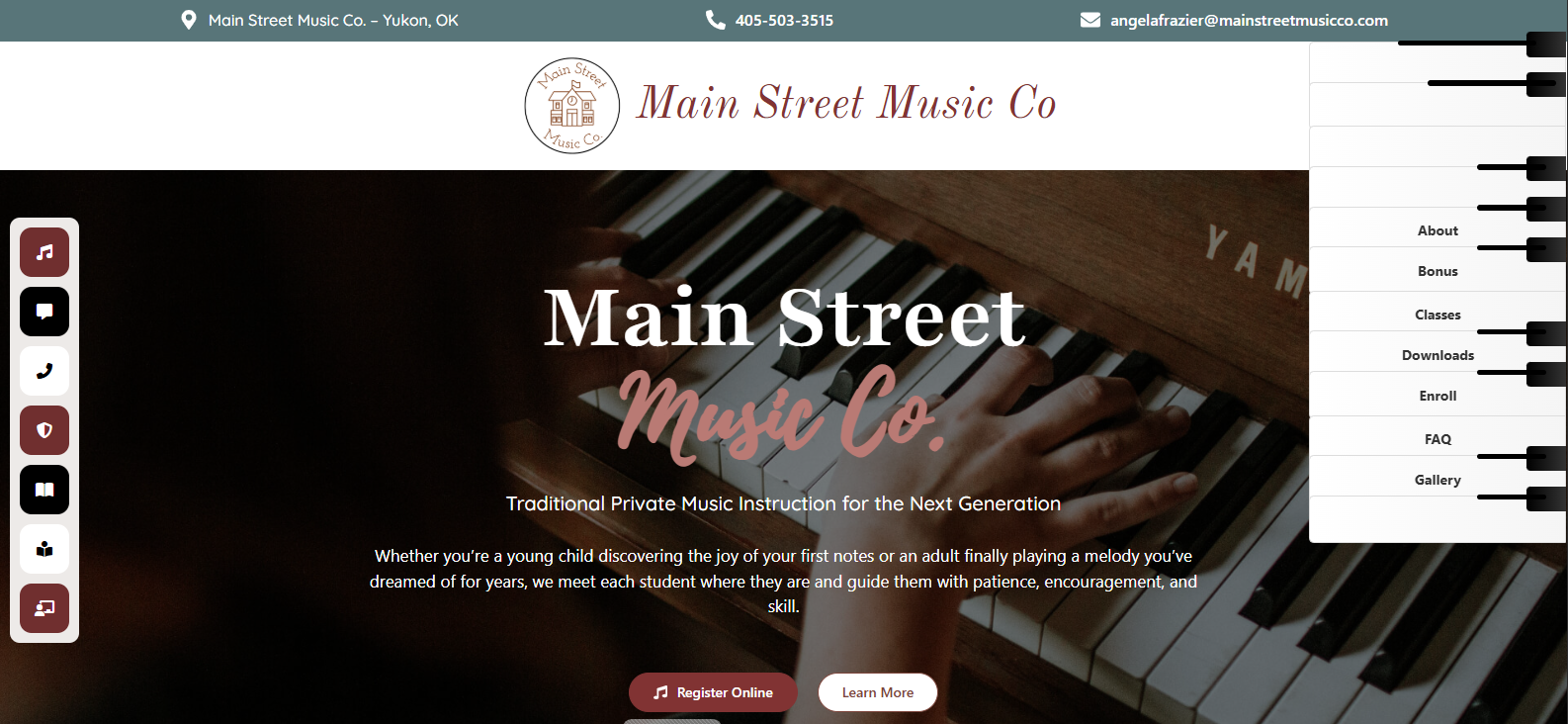Click the map pin icon in top bar

click(x=189, y=20)
